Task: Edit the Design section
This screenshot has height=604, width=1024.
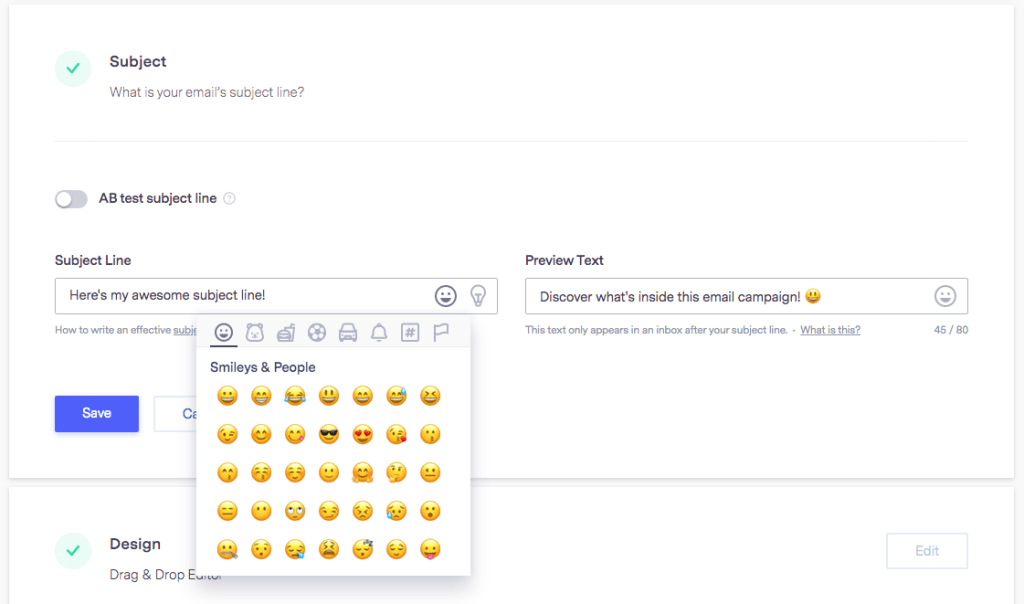Action: [x=926, y=551]
